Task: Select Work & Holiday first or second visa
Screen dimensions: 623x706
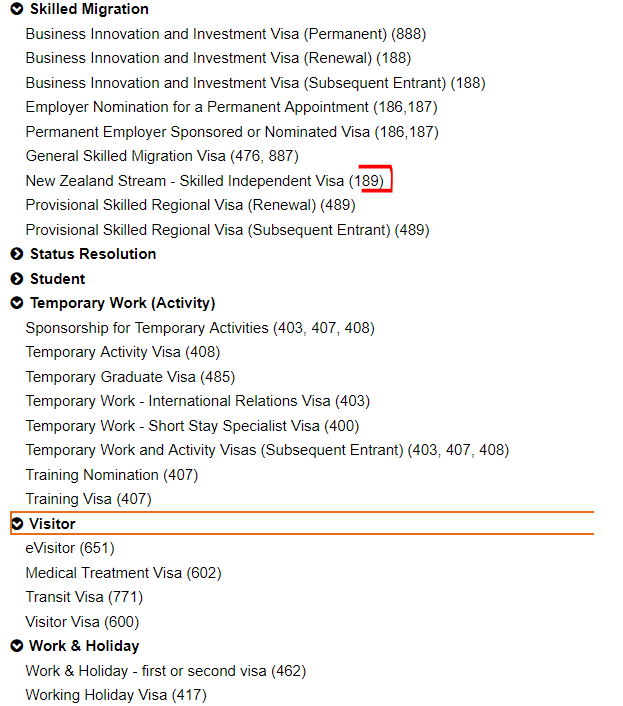Action: pyautogui.click(x=165, y=671)
